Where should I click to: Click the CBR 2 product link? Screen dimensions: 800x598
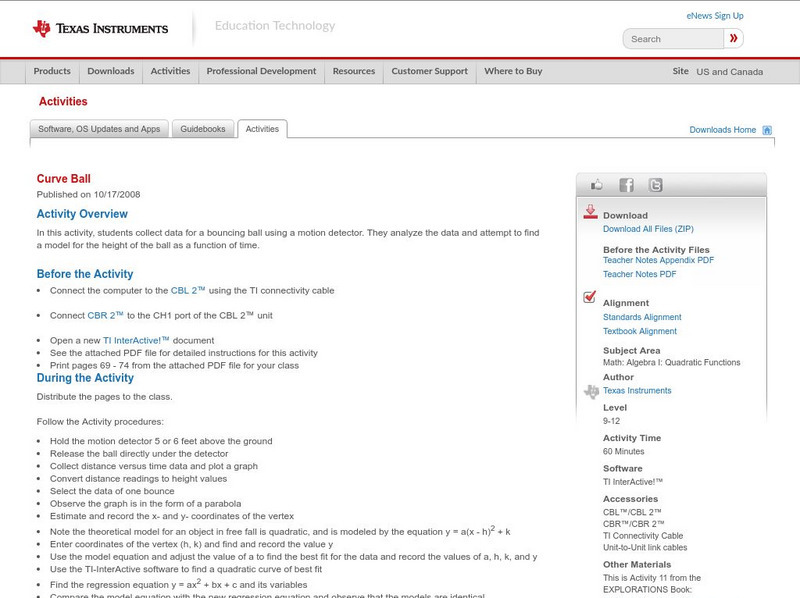tap(105, 315)
